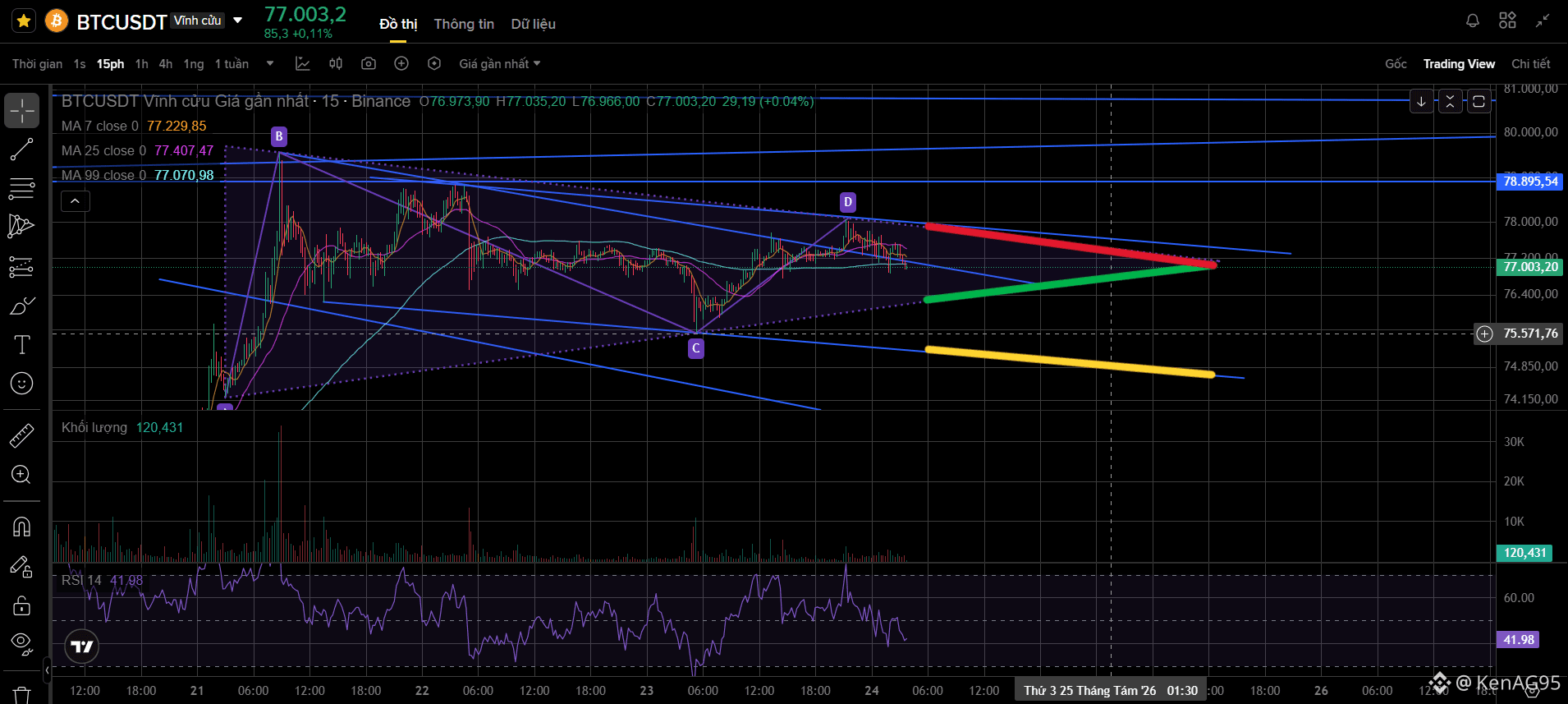Click the MA 7 close indicator legend
This screenshot has width=1568, height=704.
click(x=134, y=126)
